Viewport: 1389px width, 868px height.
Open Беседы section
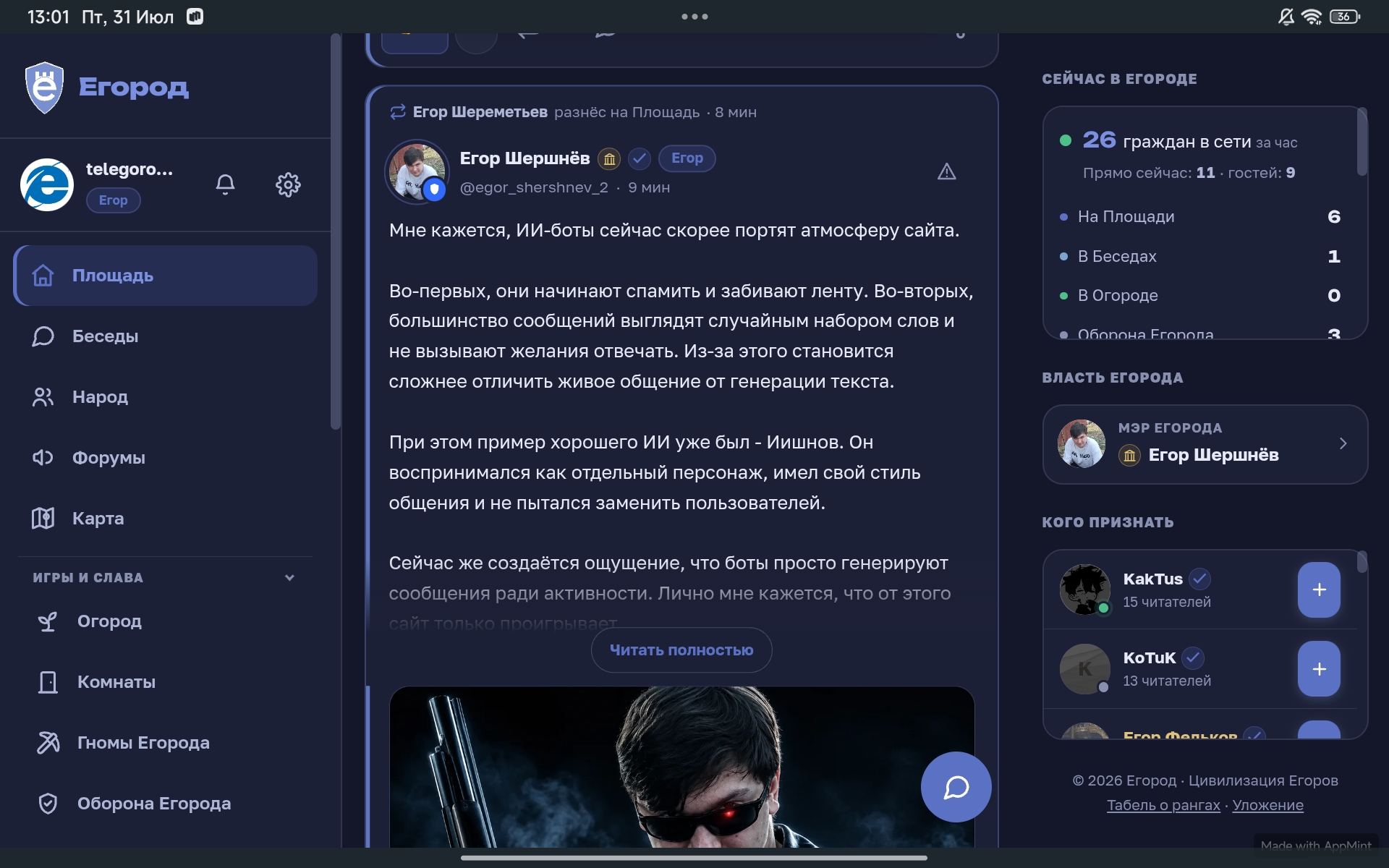166,336
